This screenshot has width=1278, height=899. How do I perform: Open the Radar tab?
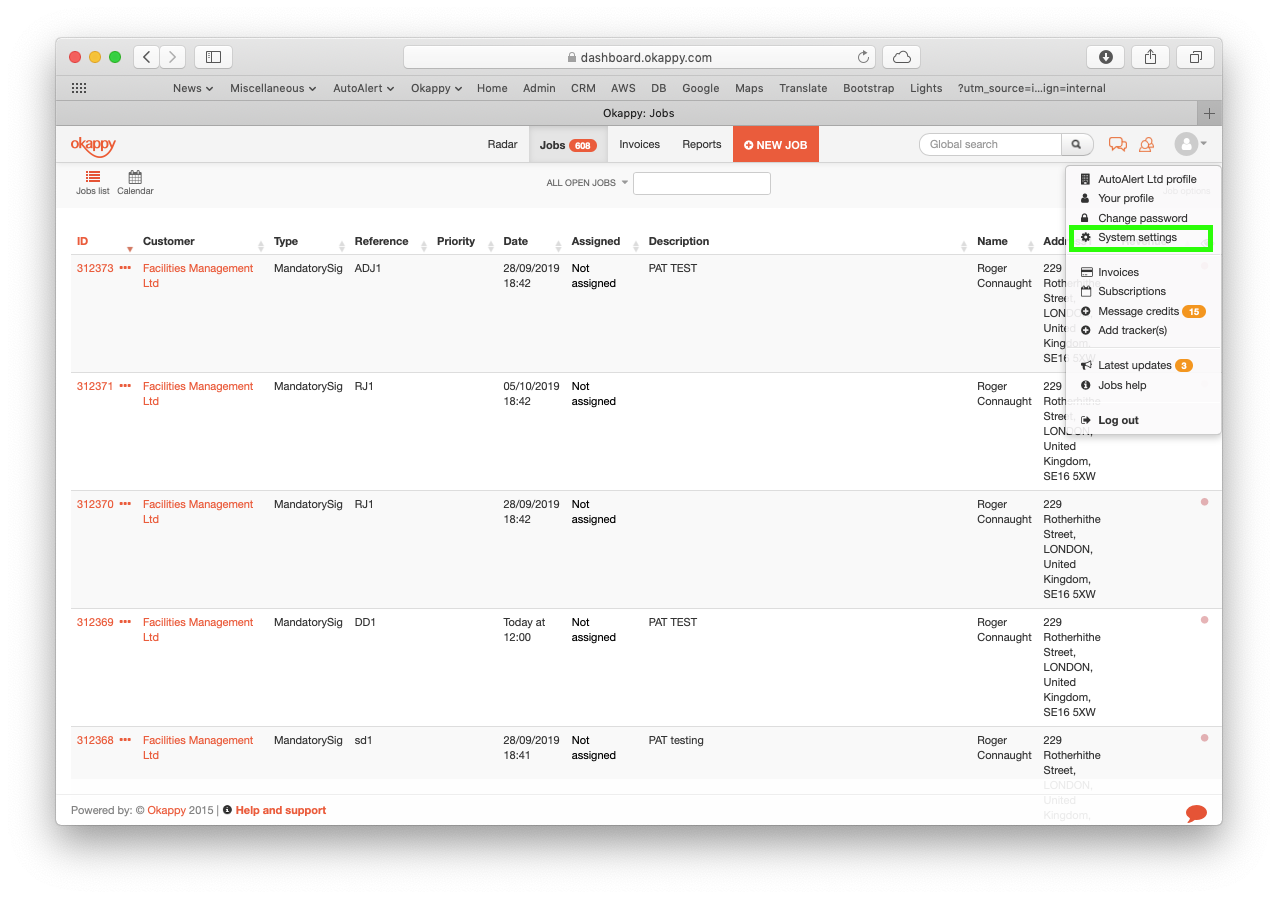502,144
